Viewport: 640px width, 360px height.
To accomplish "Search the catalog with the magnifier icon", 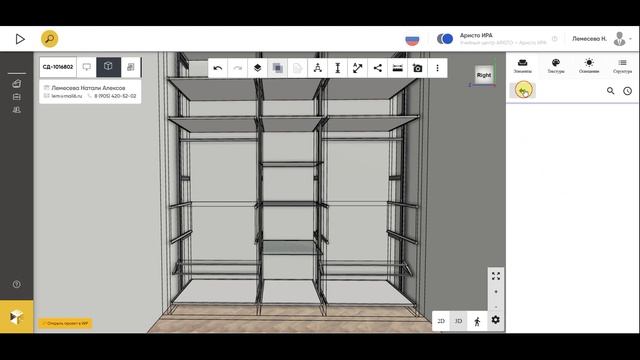I will point(611,91).
